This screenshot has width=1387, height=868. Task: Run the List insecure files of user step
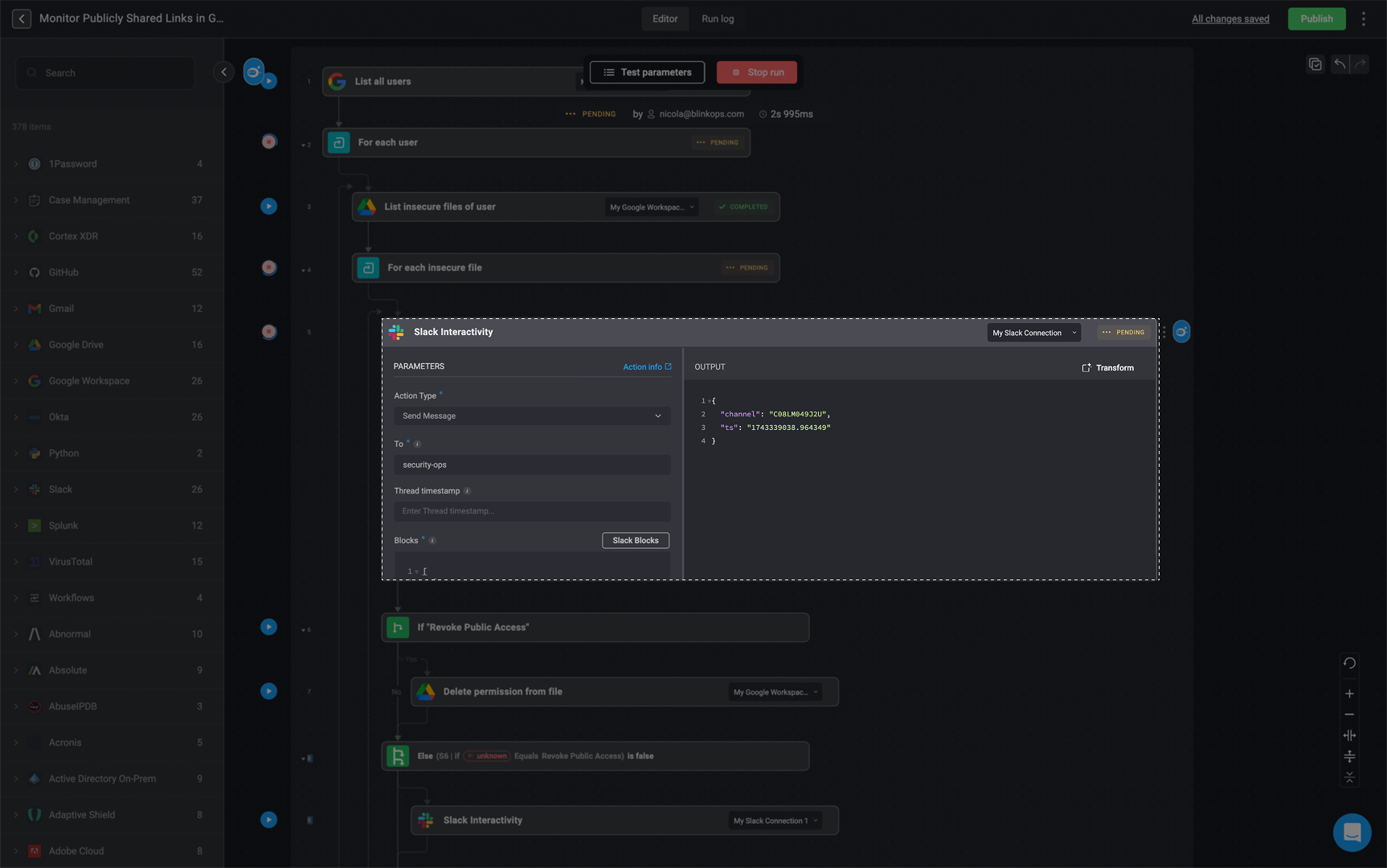tap(269, 207)
